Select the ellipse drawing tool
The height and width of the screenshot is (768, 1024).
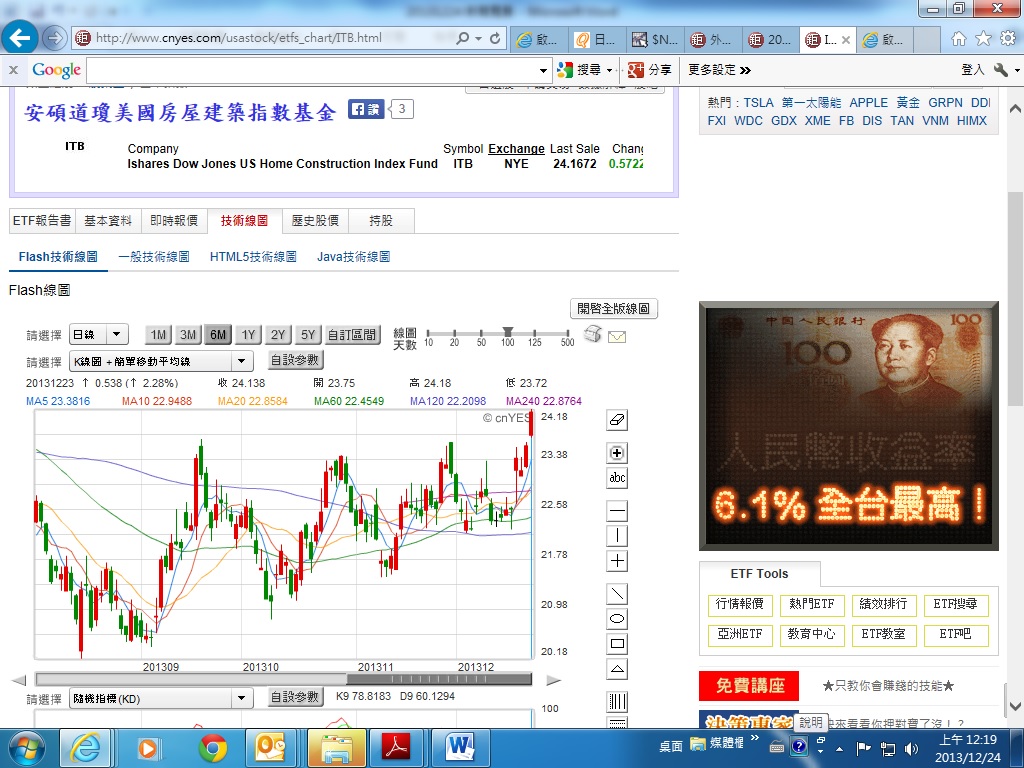(617, 618)
